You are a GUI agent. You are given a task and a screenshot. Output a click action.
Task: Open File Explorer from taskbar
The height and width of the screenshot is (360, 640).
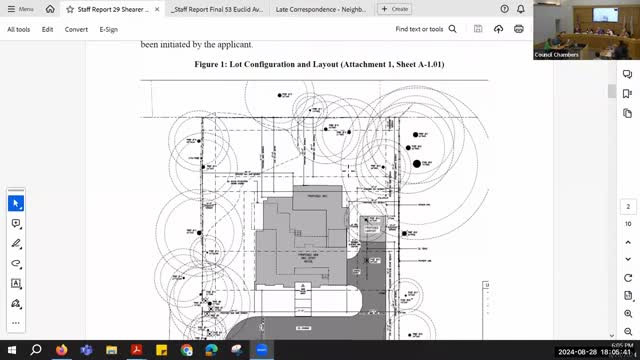pos(111,350)
